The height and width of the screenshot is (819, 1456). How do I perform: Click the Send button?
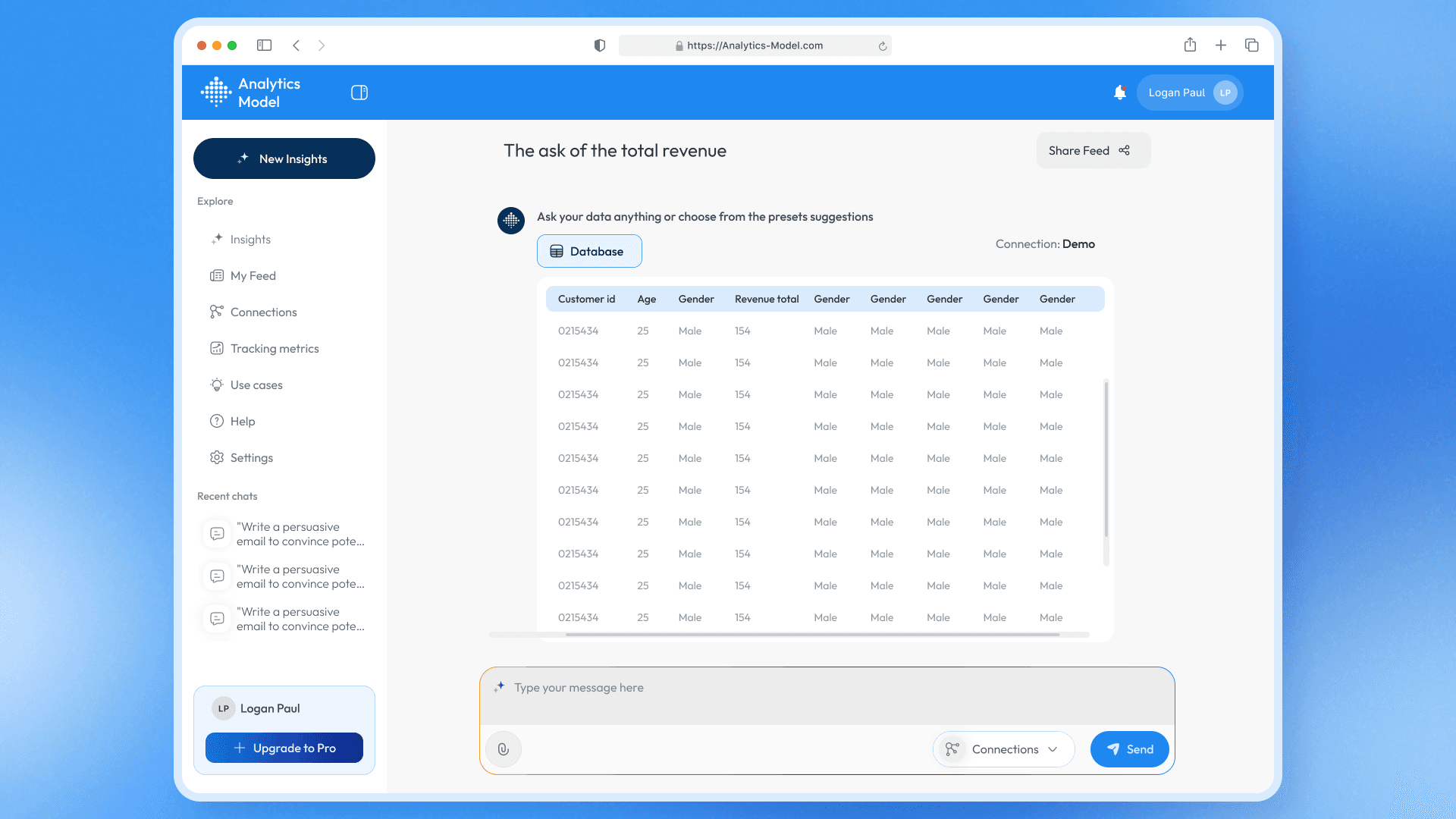(x=1129, y=749)
